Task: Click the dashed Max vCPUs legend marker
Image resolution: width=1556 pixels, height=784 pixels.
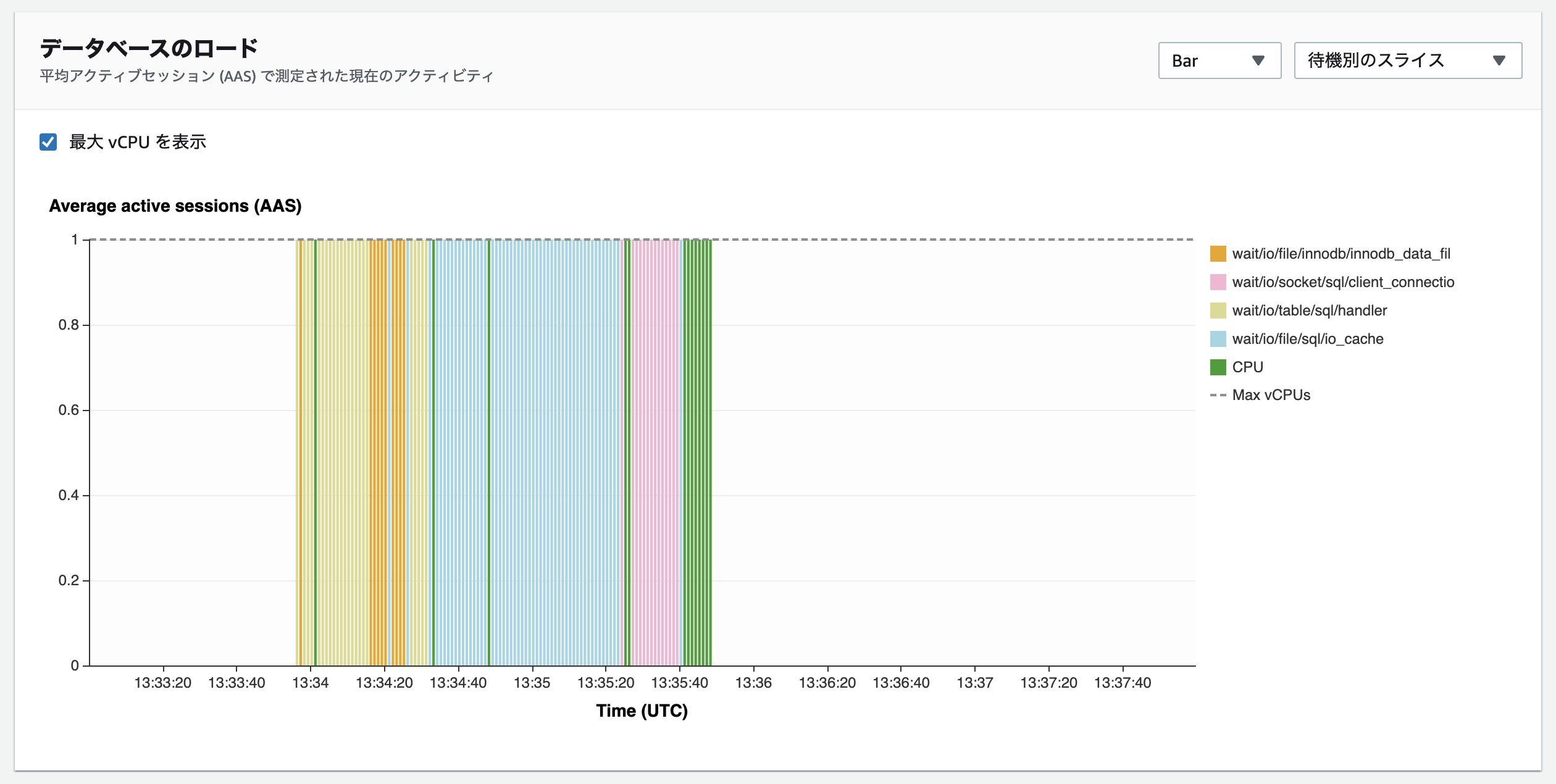Action: 1218,395
